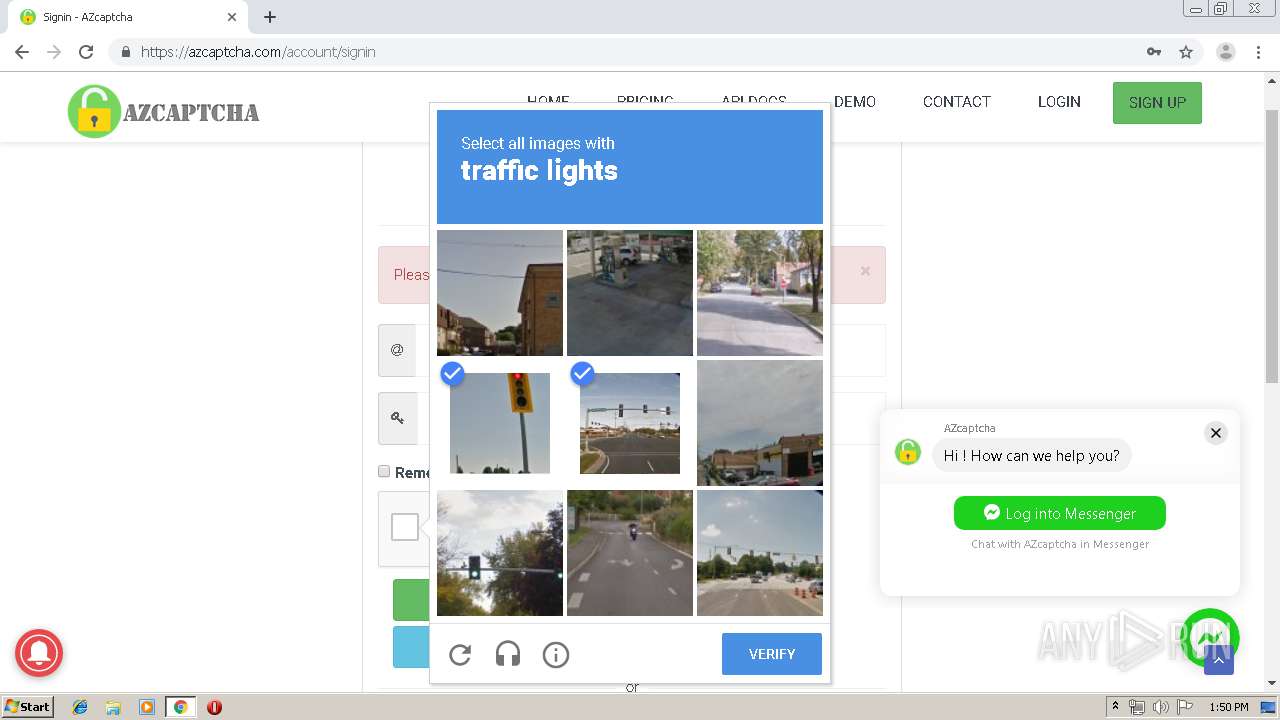This screenshot has height=720, width=1280.
Task: Open the Action Center flag icon
Action: pos(1184,707)
